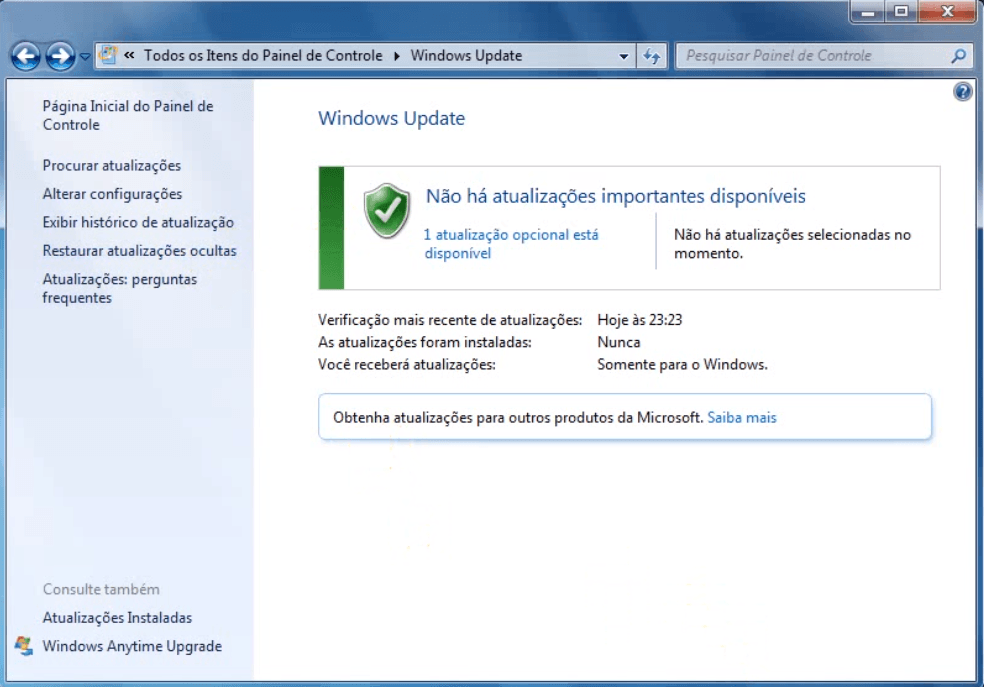
Task: Open 'Exibir histórico de atualização'
Action: coord(138,222)
